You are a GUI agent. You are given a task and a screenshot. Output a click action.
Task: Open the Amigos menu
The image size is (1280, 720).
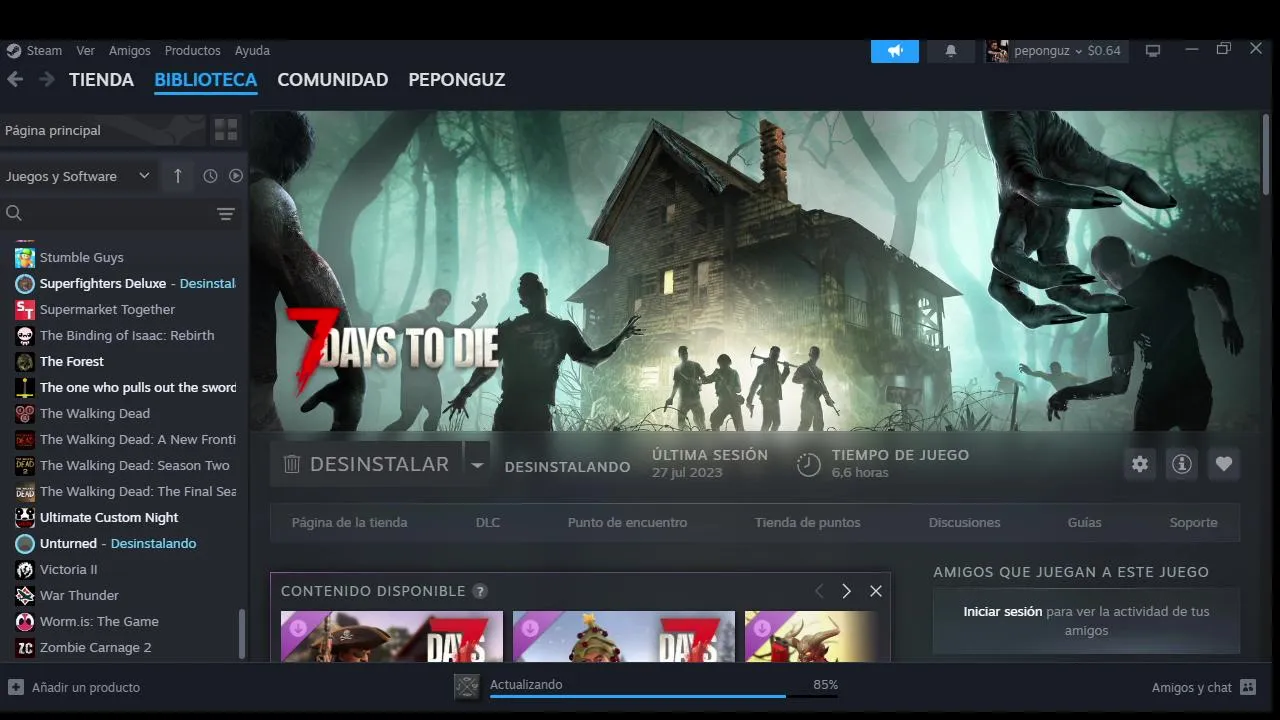130,50
